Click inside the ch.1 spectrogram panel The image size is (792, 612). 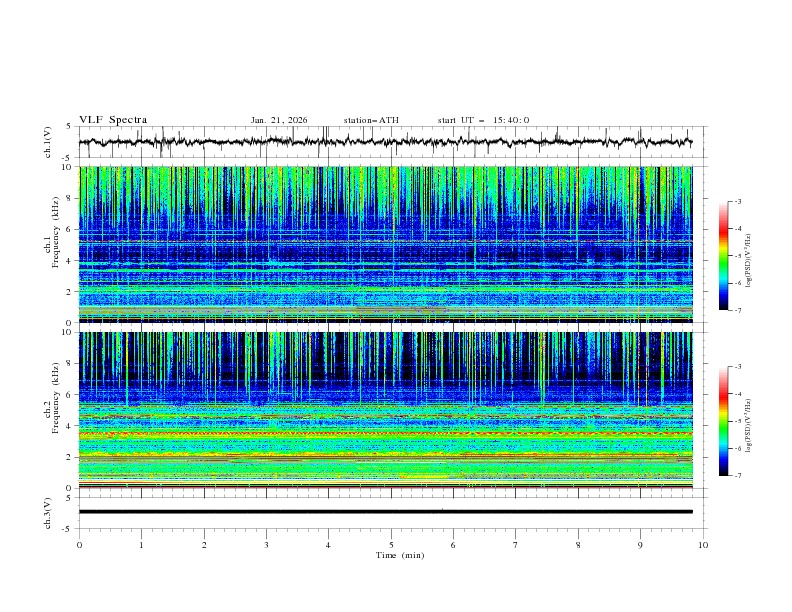click(390, 245)
